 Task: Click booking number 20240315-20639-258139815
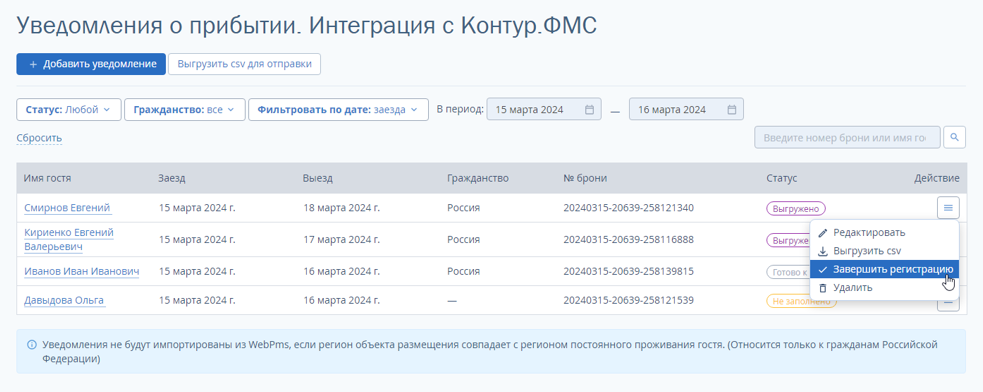628,272
